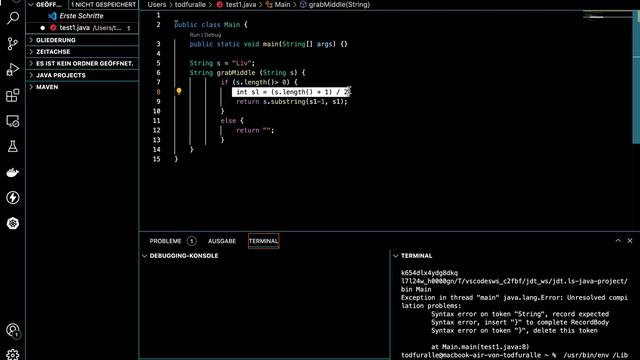This screenshot has height=360, width=640.
Task: Click the VS Code icon beside Erste Schritte
Action: coord(52,16)
